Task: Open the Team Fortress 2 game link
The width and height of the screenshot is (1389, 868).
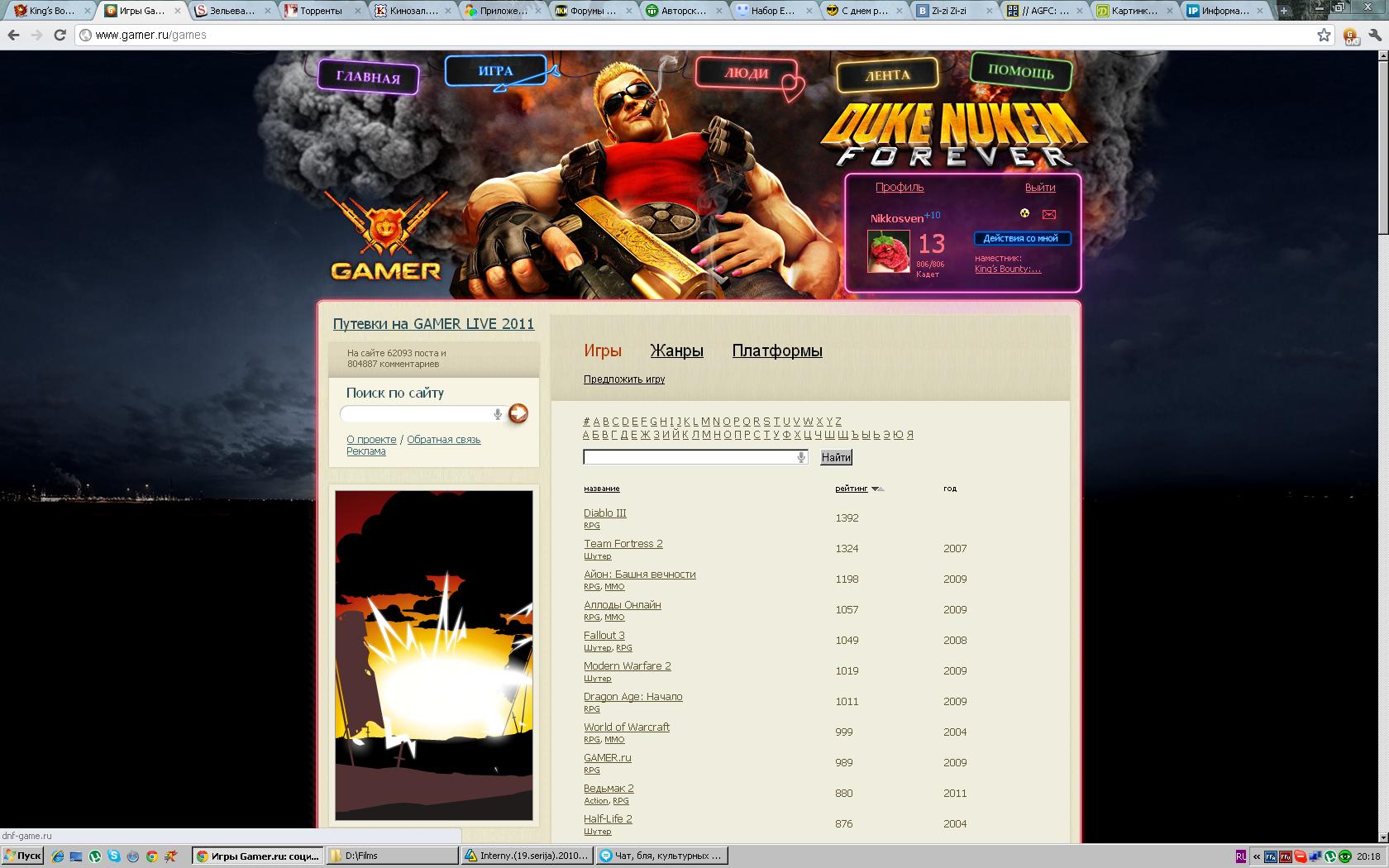Action: tap(623, 543)
